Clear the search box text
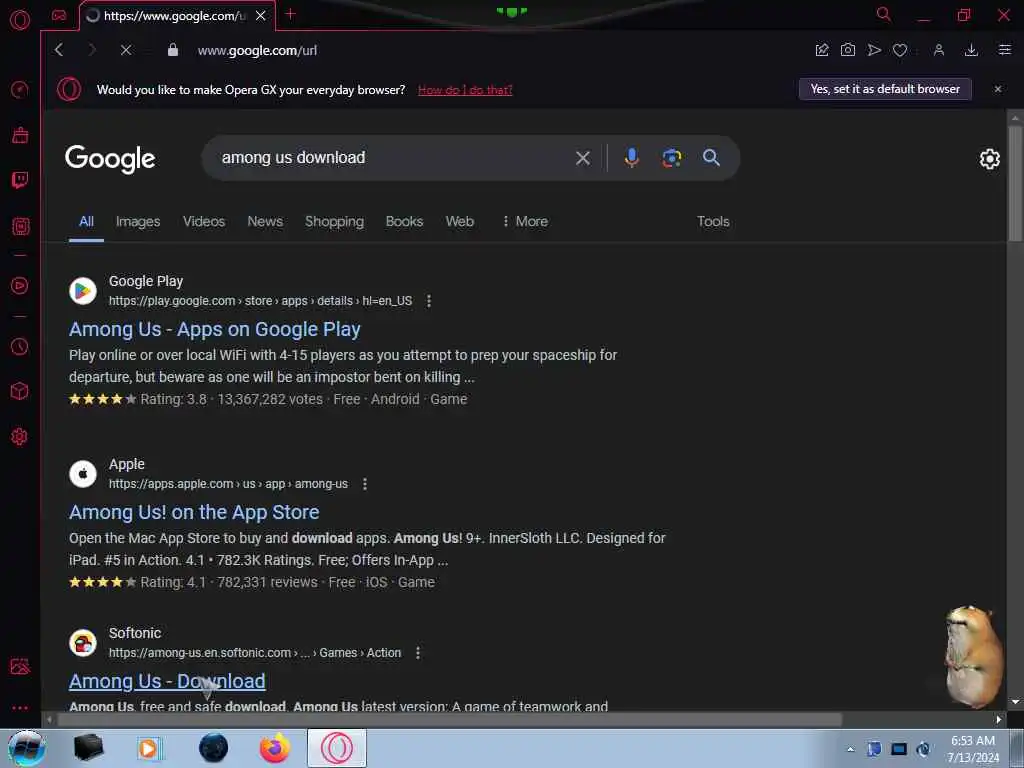Viewport: 1024px width, 768px height. (x=583, y=158)
